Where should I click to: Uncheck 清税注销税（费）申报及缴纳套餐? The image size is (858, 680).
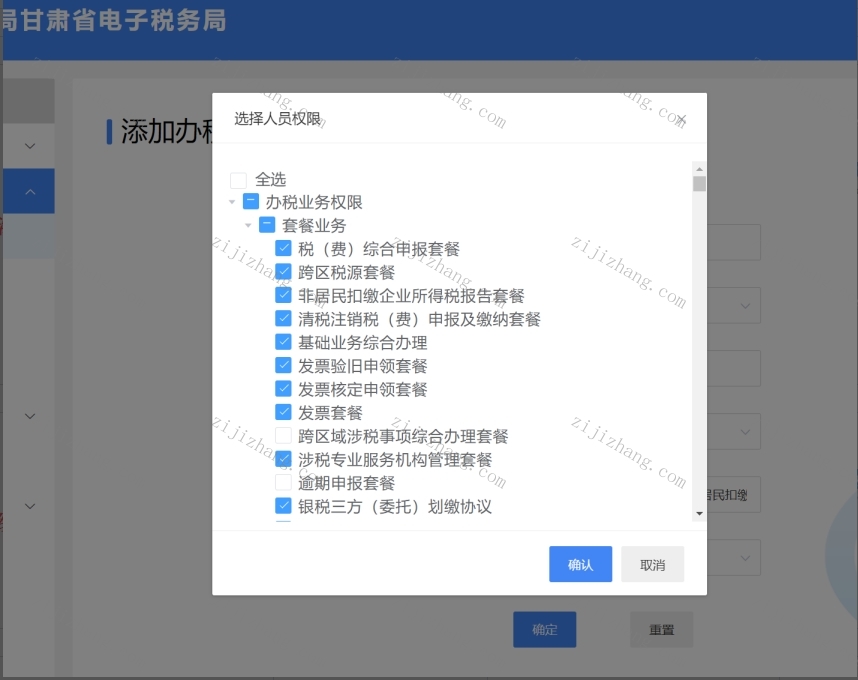283,318
